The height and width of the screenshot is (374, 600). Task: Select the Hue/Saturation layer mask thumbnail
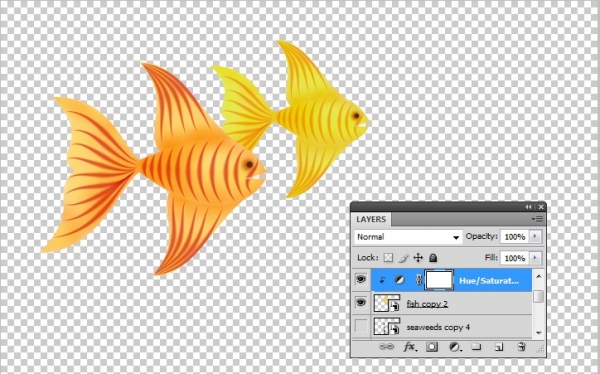(x=439, y=280)
